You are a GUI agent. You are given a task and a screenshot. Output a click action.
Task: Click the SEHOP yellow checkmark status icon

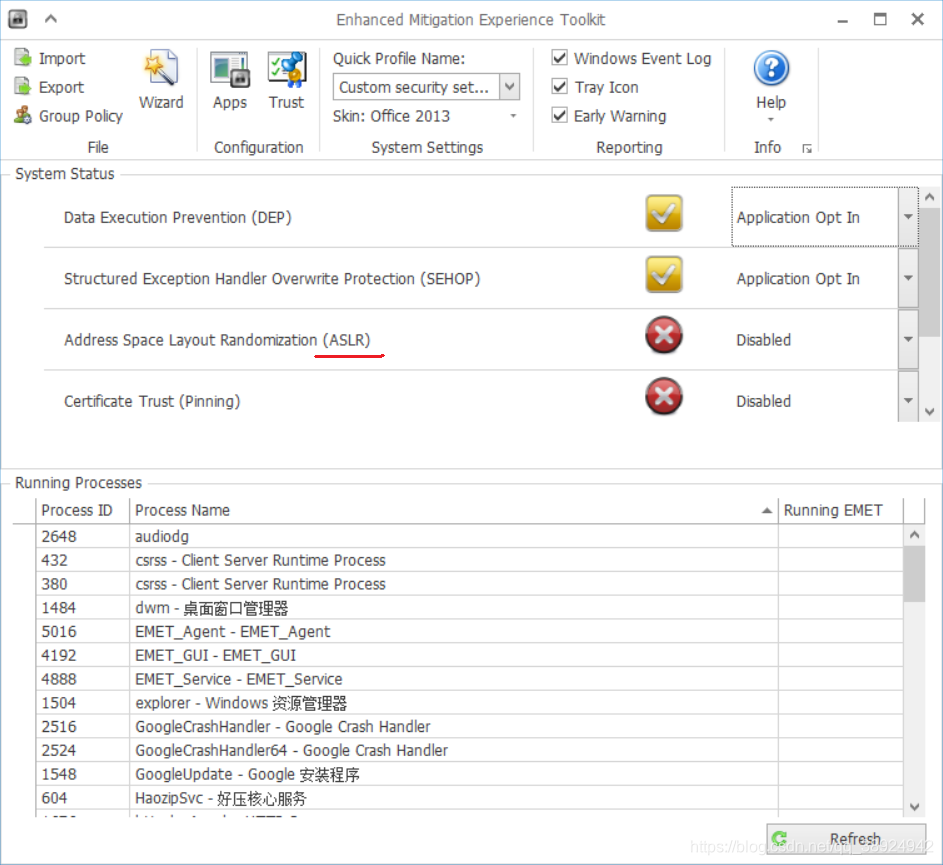[x=663, y=274]
